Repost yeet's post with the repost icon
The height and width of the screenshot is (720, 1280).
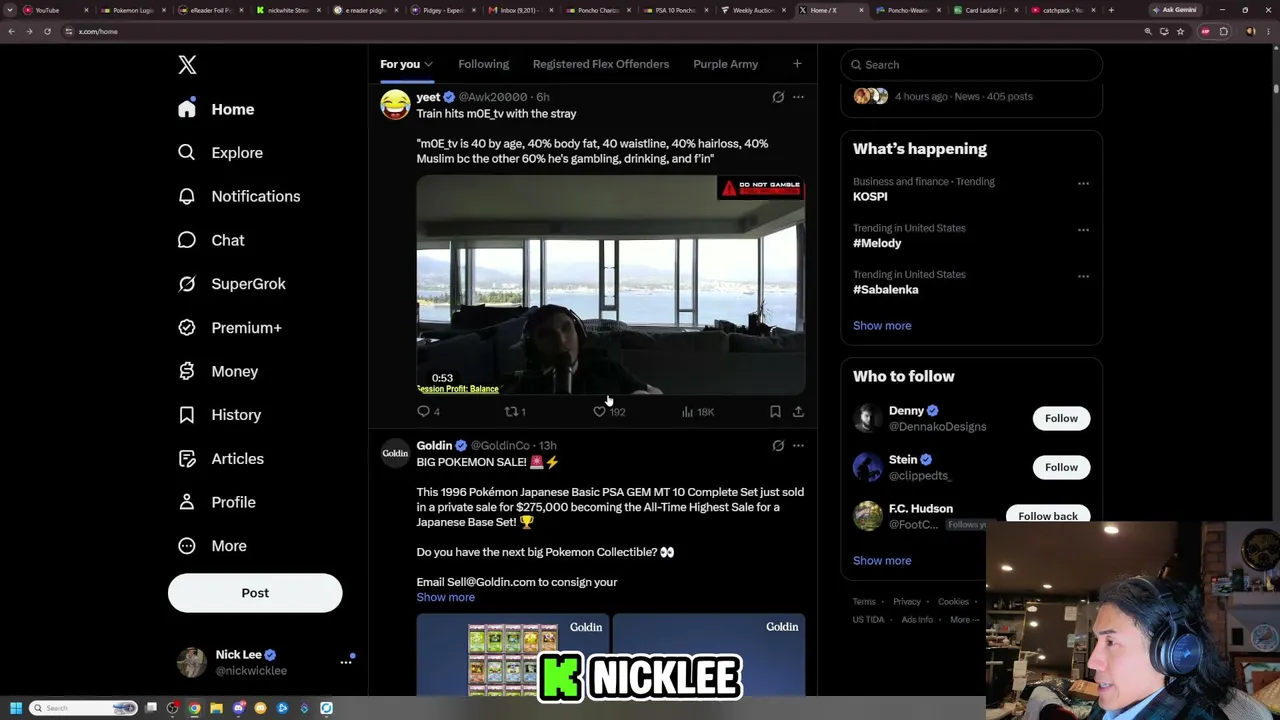(x=510, y=411)
